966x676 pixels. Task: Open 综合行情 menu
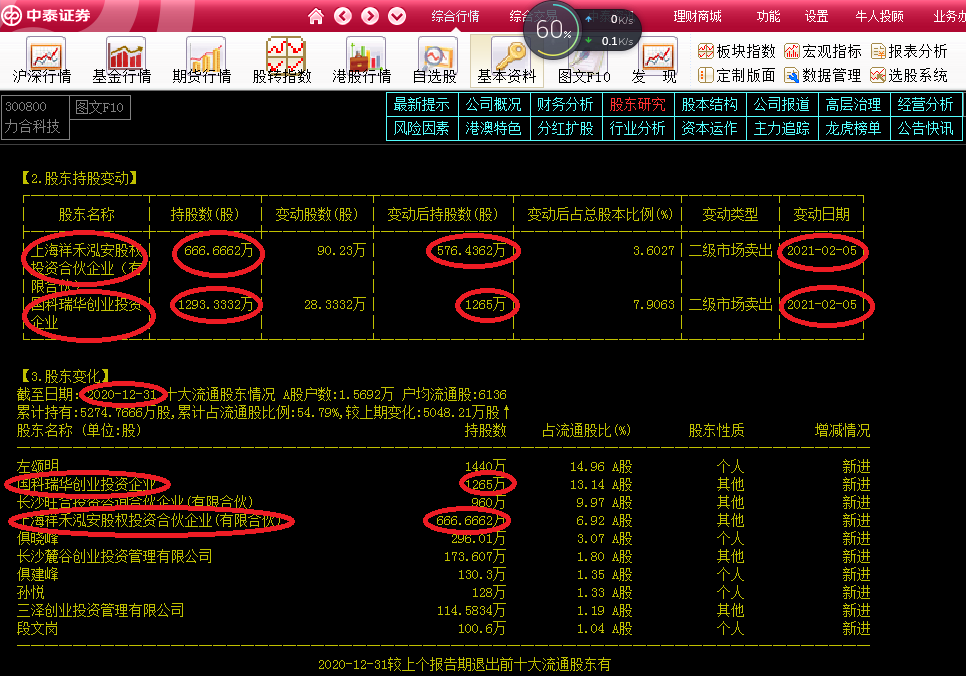tap(455, 17)
